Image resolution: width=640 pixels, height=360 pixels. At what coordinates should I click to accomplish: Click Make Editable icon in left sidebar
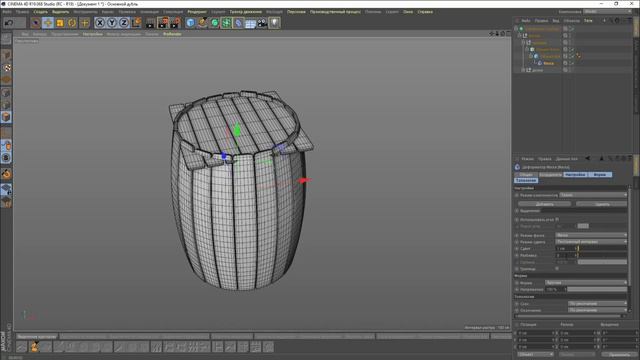pos(6,39)
